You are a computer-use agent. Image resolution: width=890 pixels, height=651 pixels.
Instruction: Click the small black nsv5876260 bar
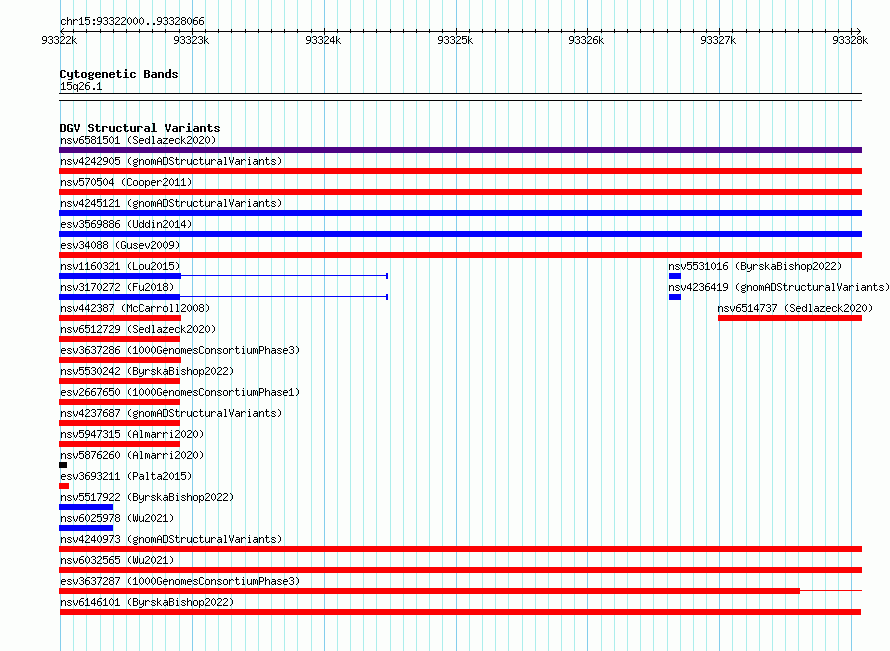63,465
